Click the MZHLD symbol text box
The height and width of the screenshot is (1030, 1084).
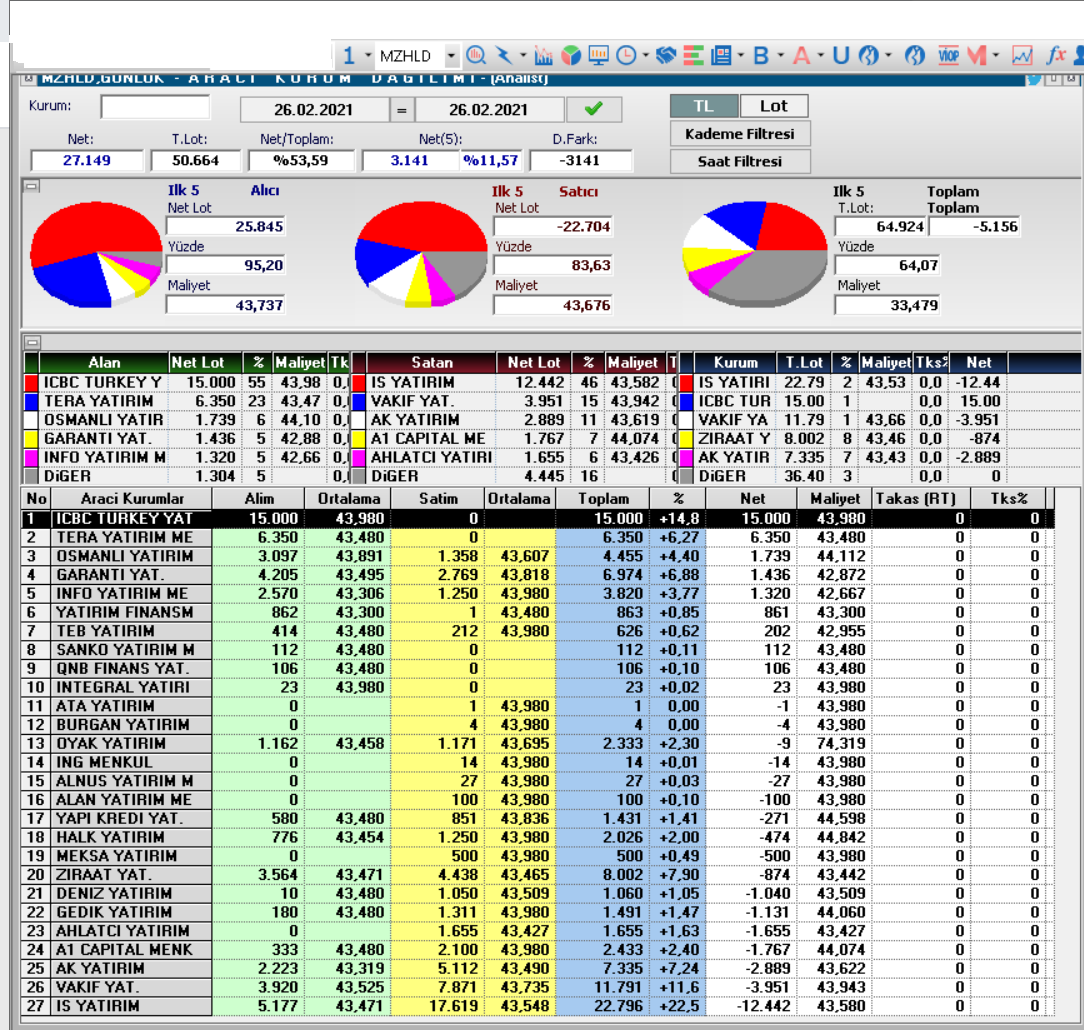tap(411, 55)
